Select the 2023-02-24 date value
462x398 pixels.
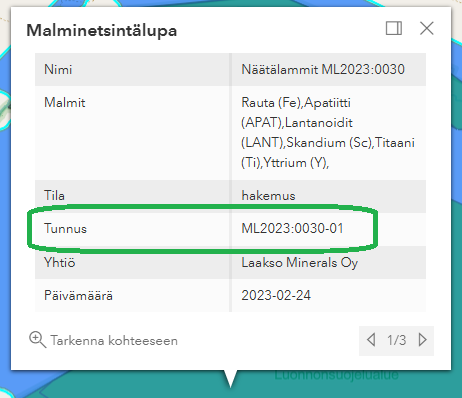(276, 295)
